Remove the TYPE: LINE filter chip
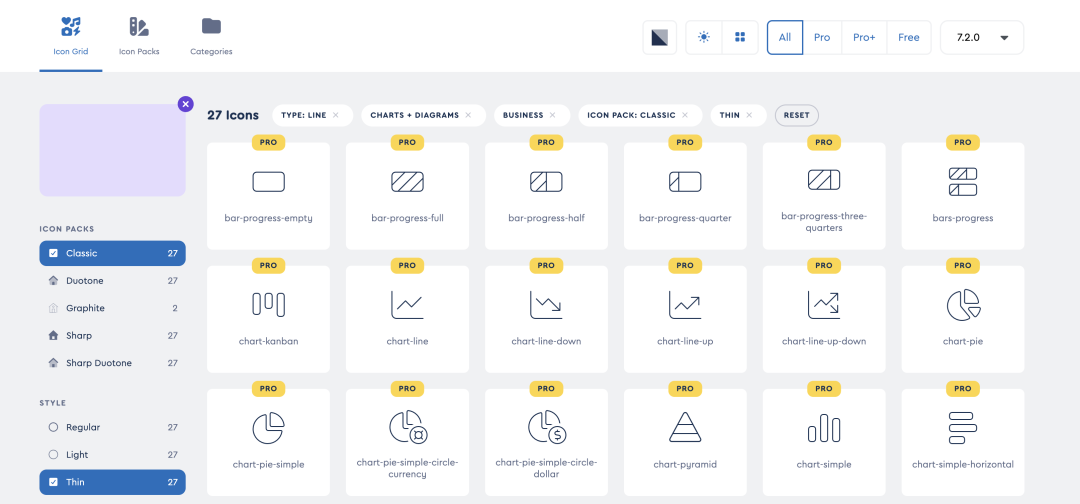Viewport: 1080px width, 504px height. tap(335, 116)
